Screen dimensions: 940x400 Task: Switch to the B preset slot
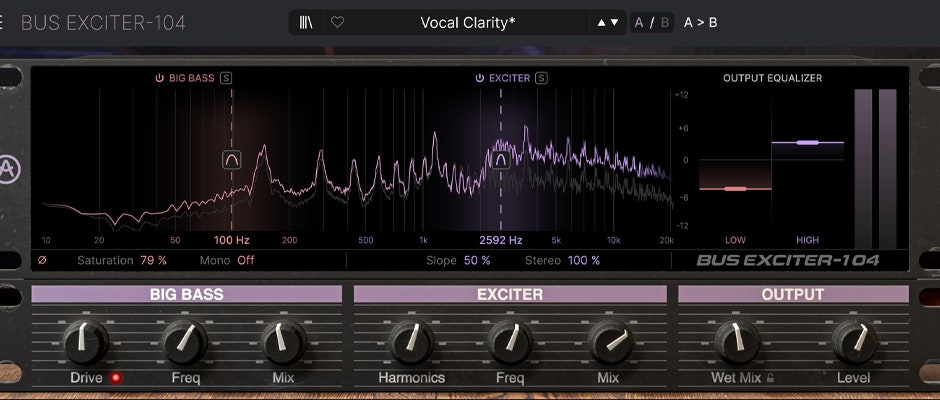(664, 22)
